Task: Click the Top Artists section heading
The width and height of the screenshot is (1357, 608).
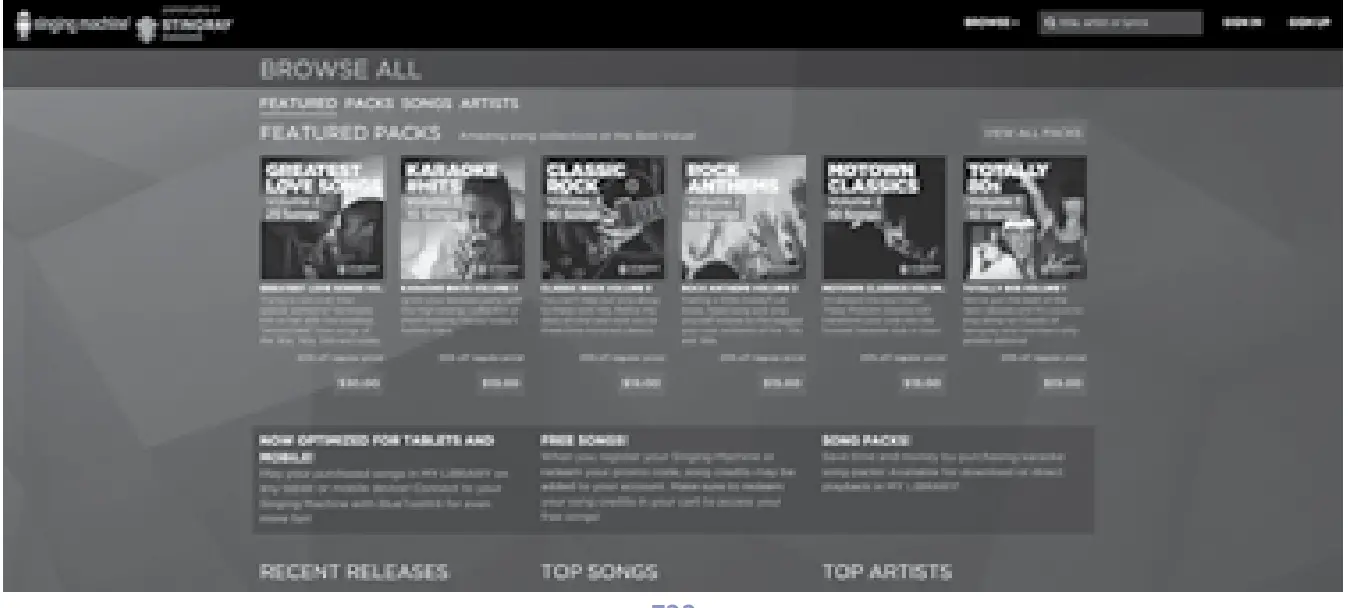Action: click(887, 572)
